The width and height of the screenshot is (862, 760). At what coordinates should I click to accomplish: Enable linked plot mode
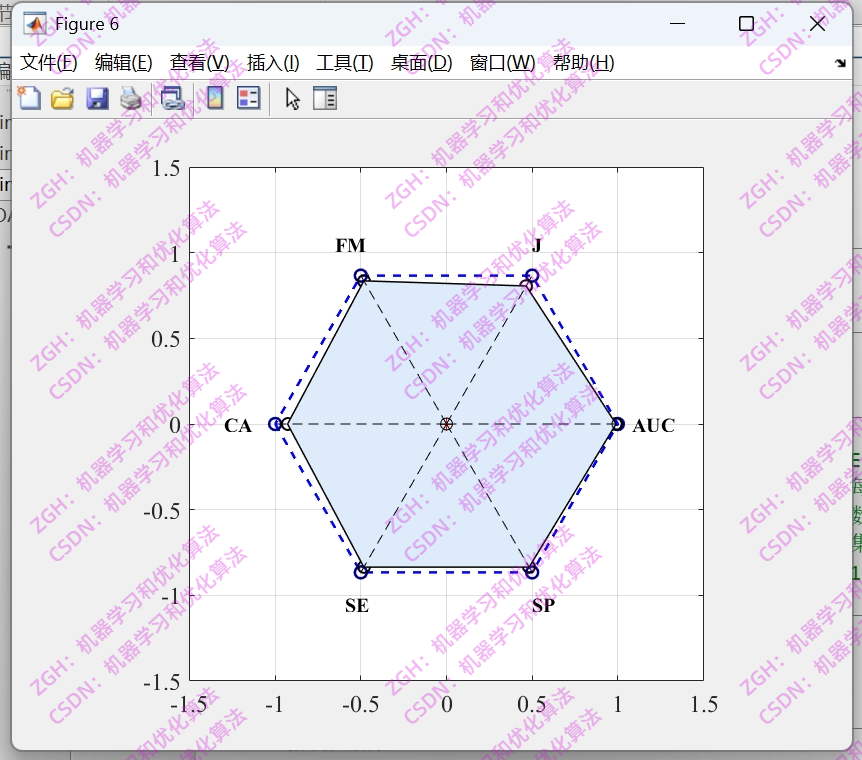pos(171,97)
